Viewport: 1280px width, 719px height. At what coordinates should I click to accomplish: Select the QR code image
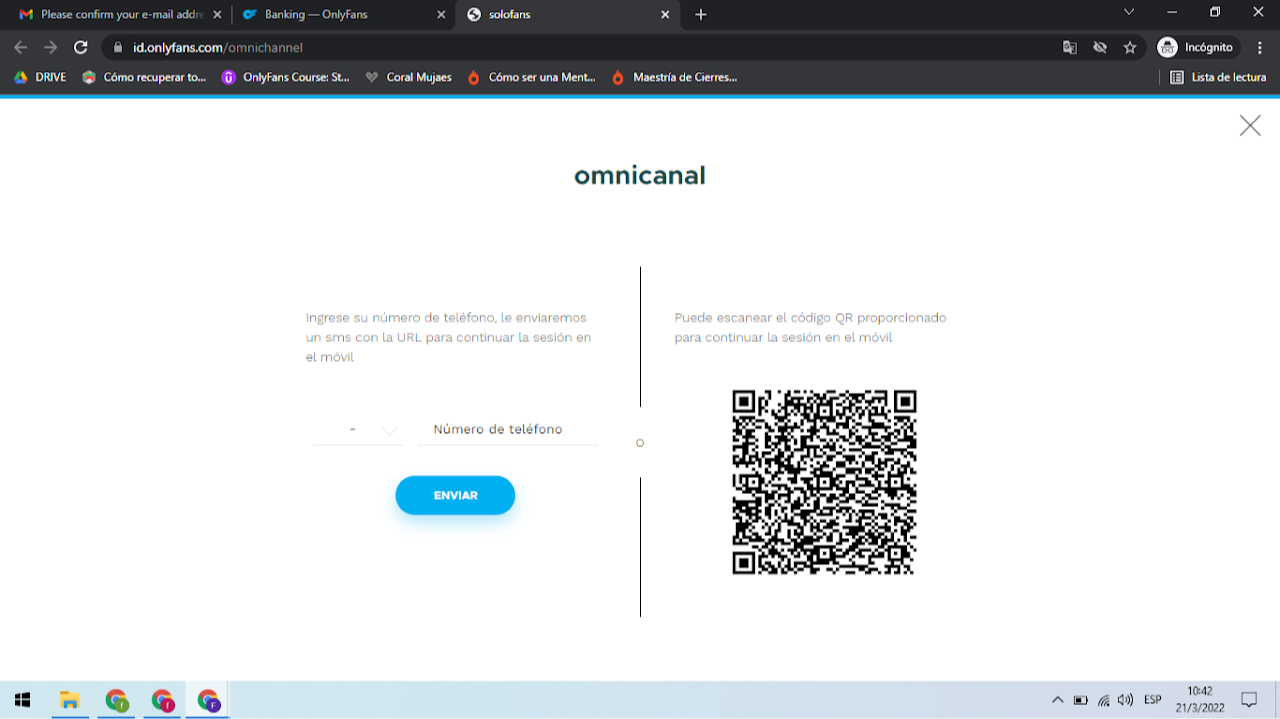tap(824, 482)
